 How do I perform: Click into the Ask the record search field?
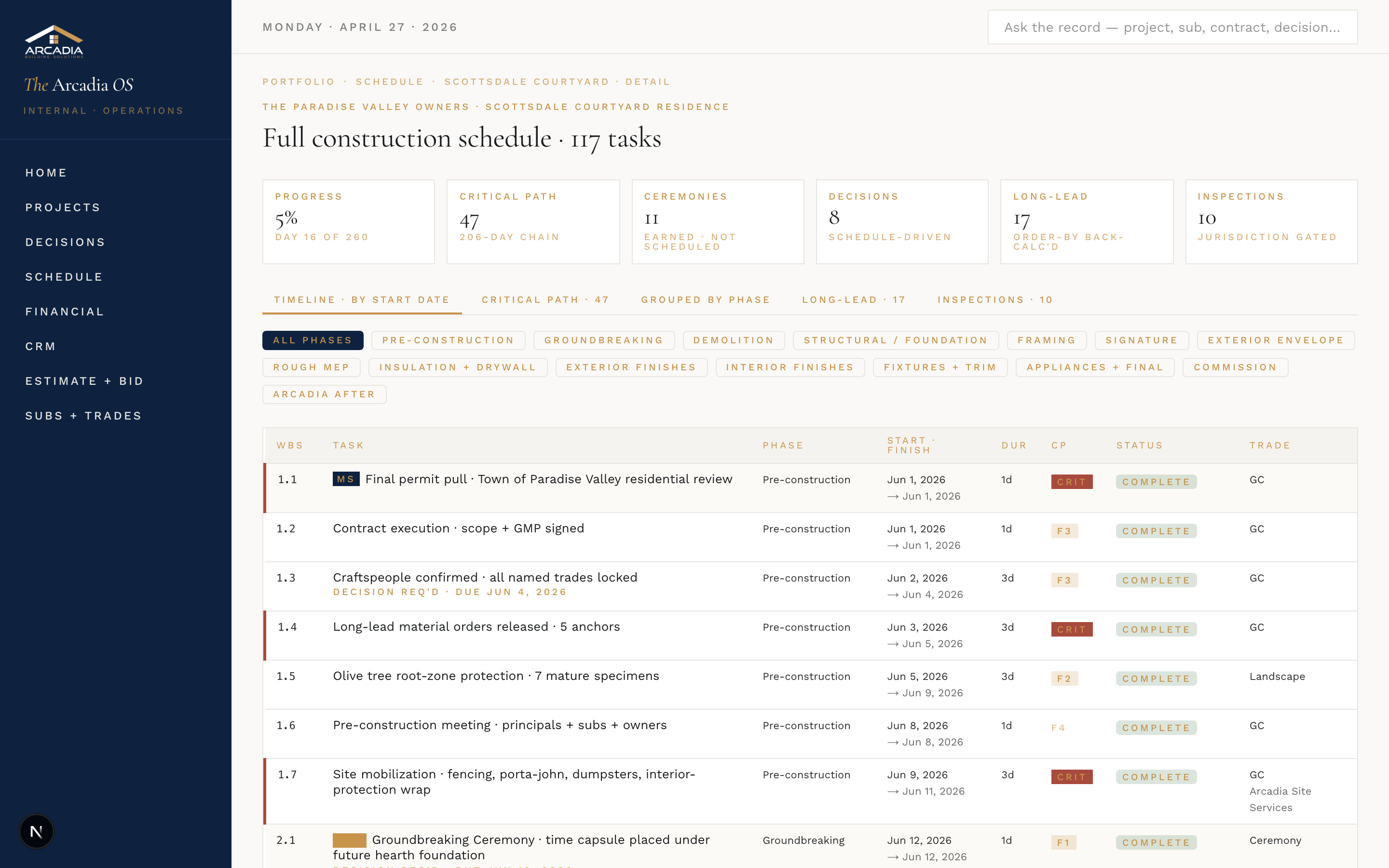(x=1172, y=27)
